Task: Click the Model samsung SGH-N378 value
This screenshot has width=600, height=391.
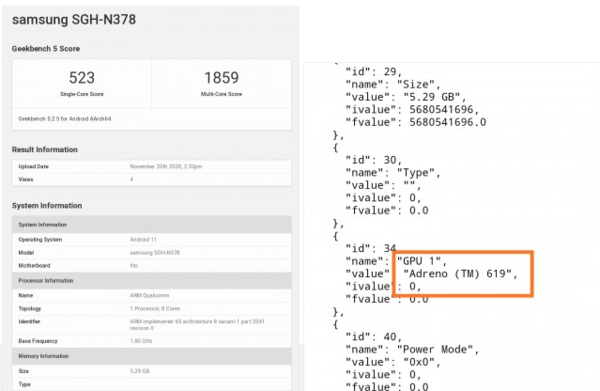Action: click(155, 253)
